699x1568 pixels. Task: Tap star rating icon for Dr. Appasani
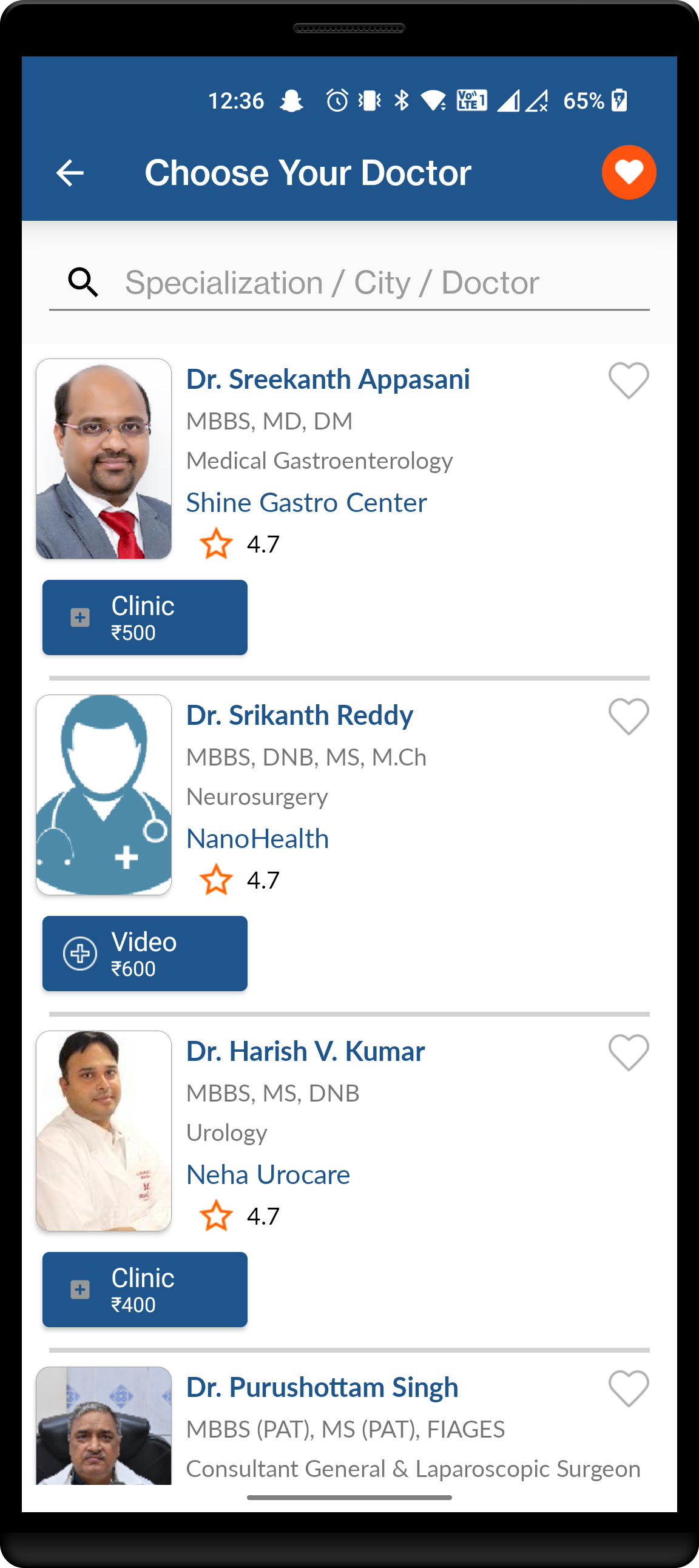click(216, 544)
